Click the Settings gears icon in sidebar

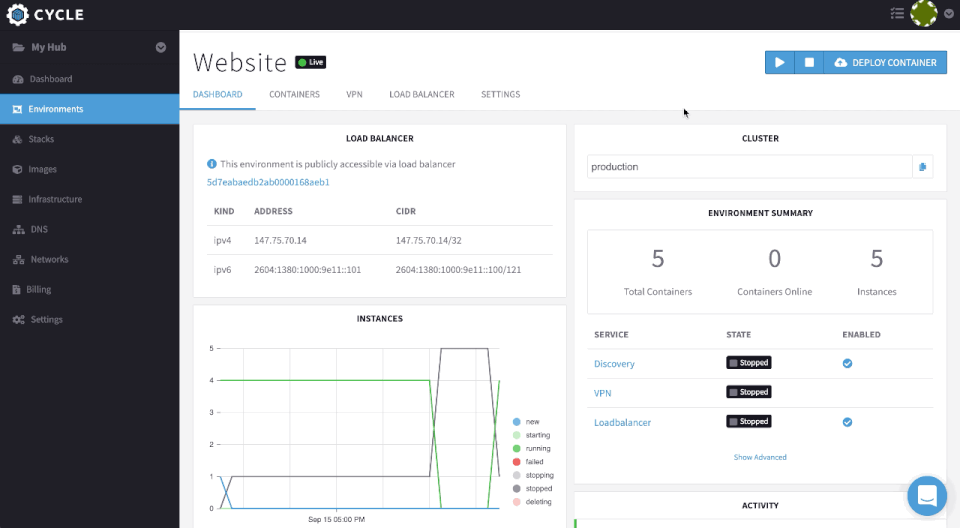click(18, 319)
